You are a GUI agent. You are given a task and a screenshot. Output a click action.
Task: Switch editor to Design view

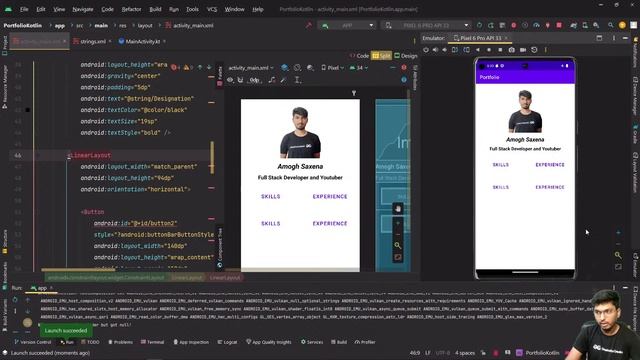pyautogui.click(x=405, y=56)
